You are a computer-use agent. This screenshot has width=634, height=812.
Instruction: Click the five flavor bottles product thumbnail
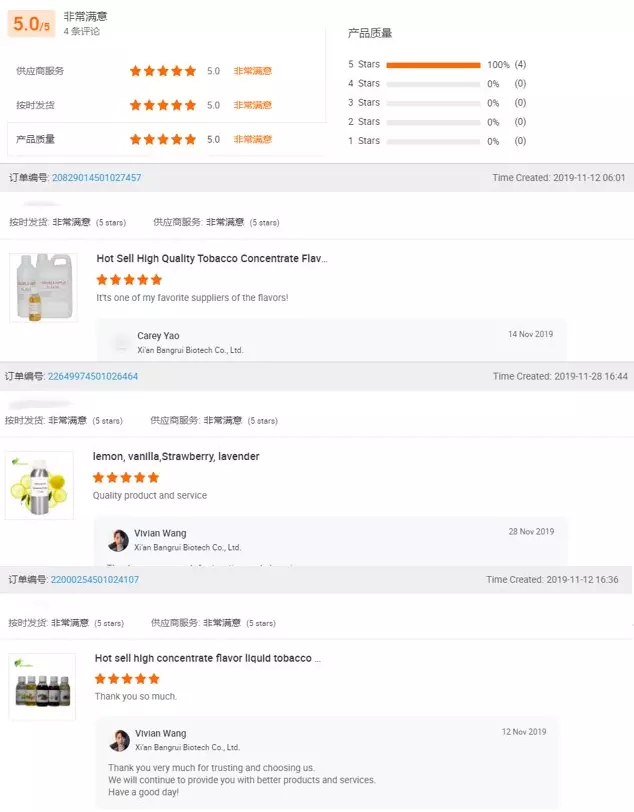click(42, 686)
